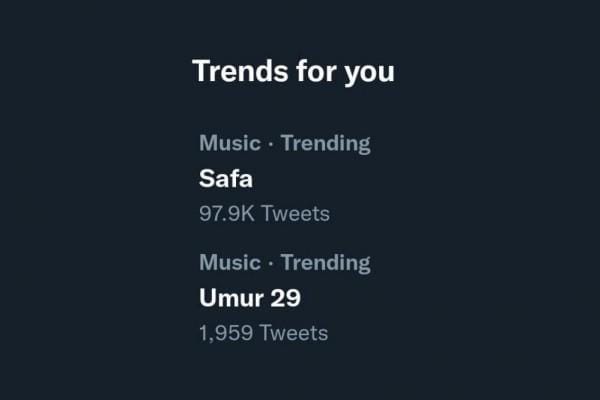Click the word Trending above Umur 29
600x400 pixels.
[325, 263]
